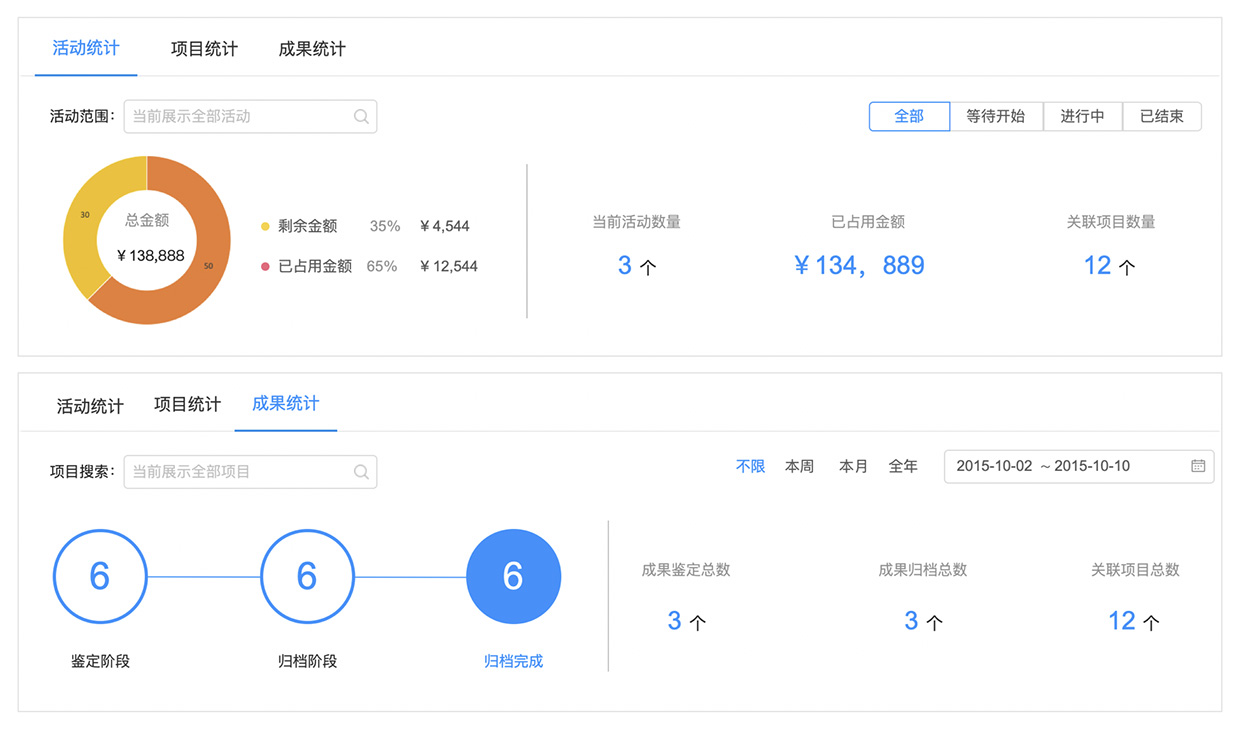The height and width of the screenshot is (729, 1240).
Task: Filter activities by 进行中
Action: point(1082,117)
